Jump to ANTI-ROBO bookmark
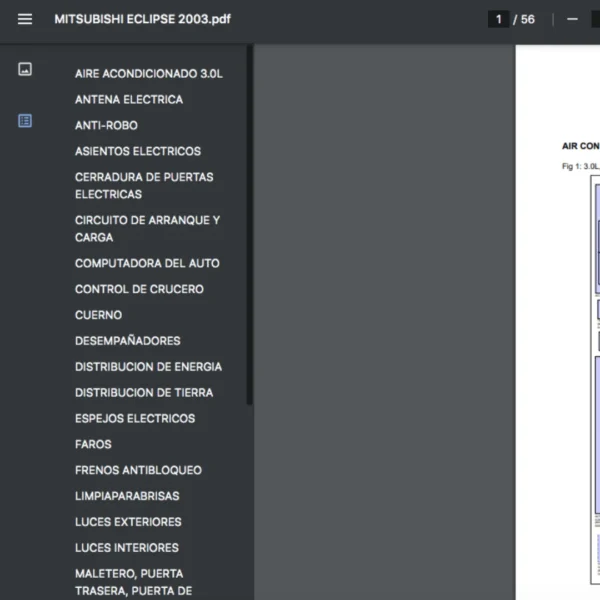This screenshot has width=600, height=600. 106,126
